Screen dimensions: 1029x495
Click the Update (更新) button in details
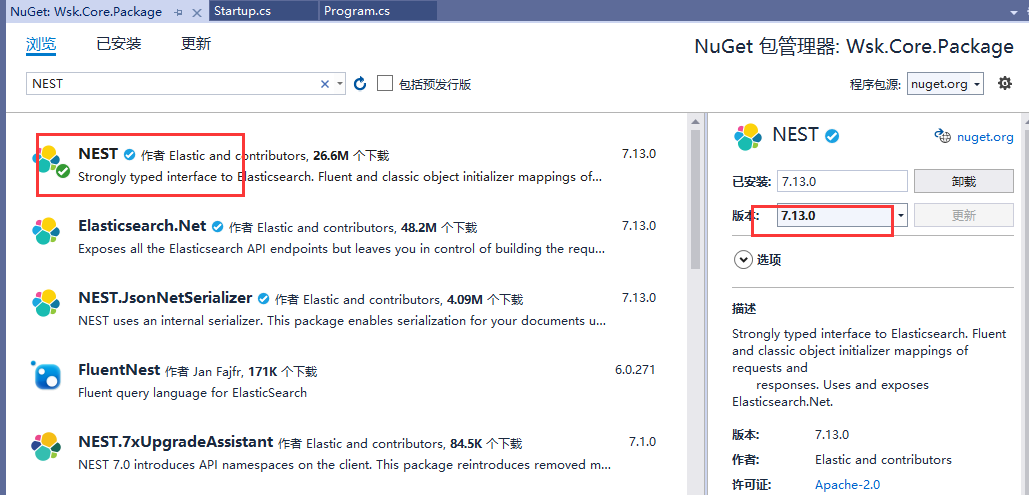coord(963,215)
